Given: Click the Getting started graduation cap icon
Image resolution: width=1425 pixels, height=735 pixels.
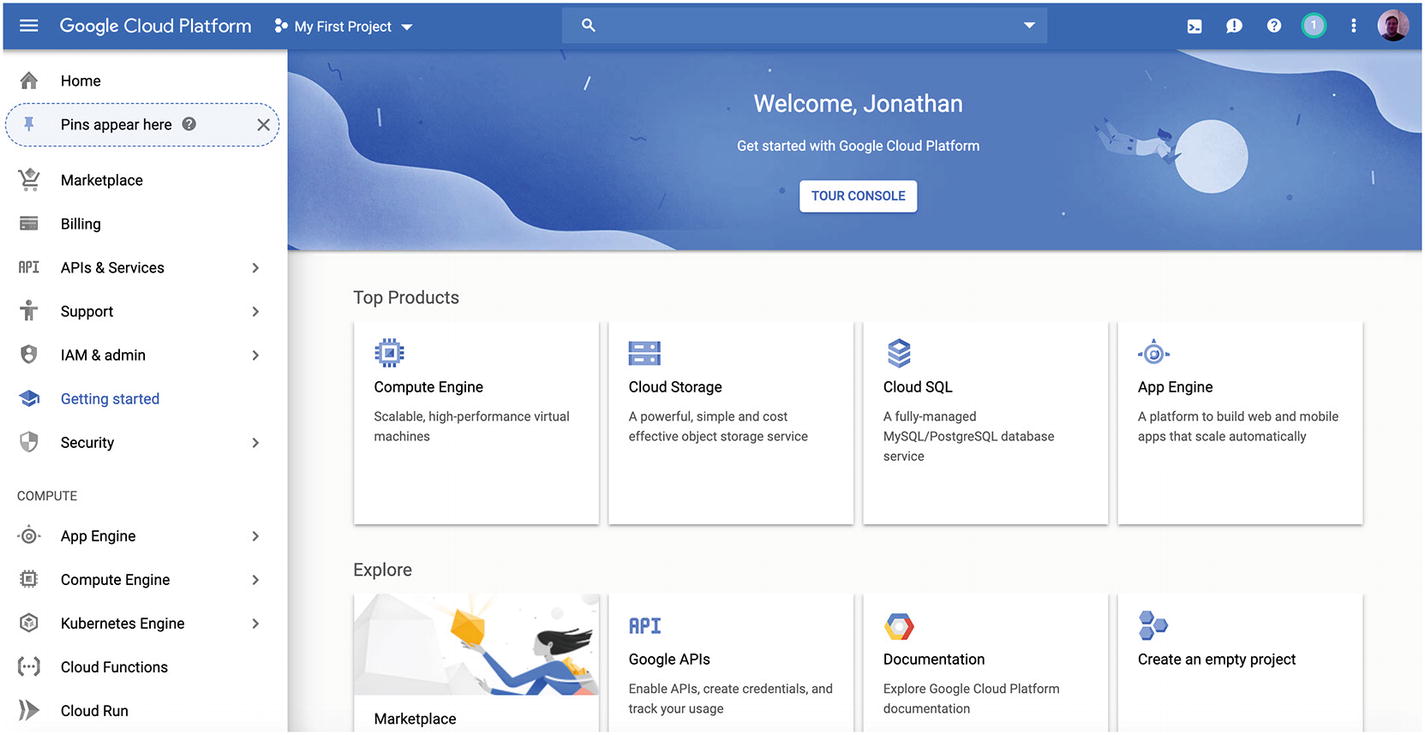Looking at the screenshot, I should pos(29,399).
